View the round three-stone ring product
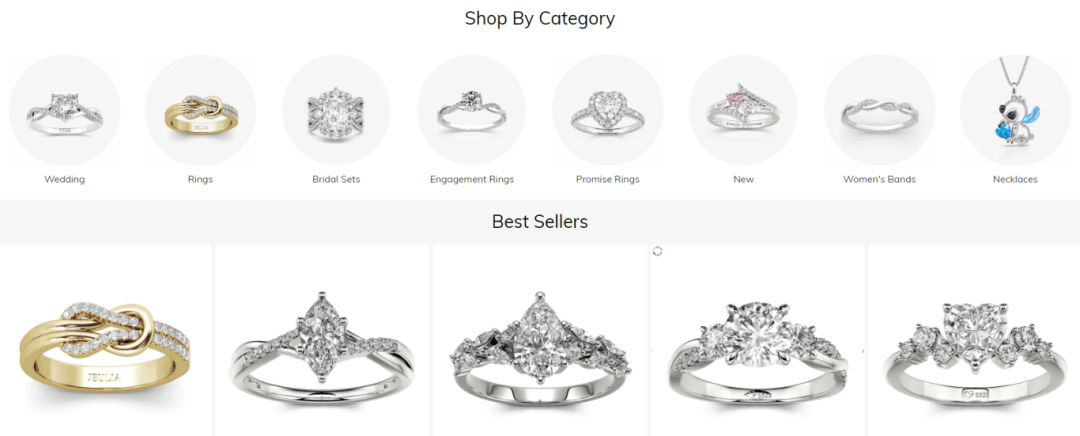This screenshot has width=1080, height=436. click(x=758, y=340)
